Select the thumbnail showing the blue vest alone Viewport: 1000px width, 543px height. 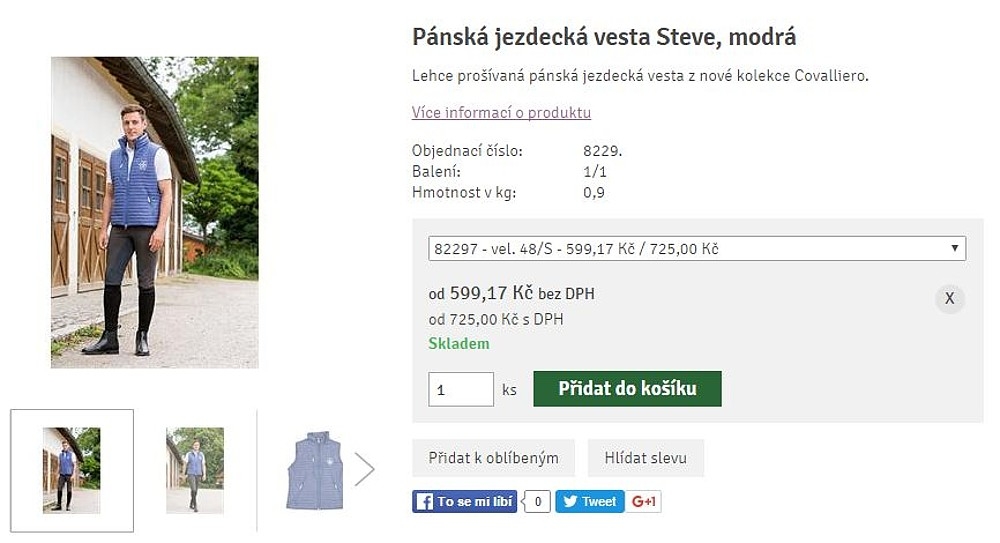coord(315,470)
